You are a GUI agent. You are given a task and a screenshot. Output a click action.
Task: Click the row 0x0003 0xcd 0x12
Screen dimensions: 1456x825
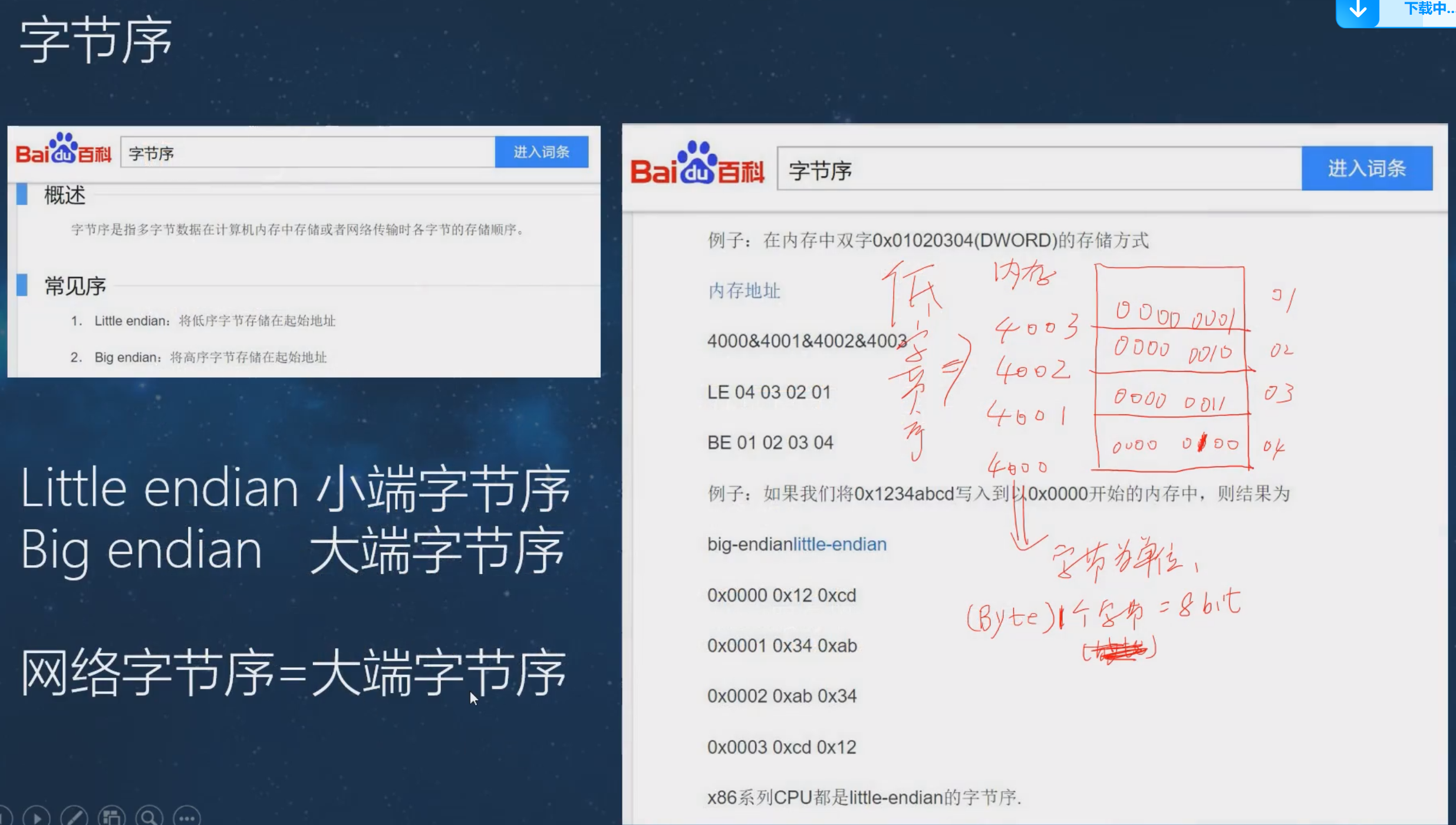coord(782,747)
